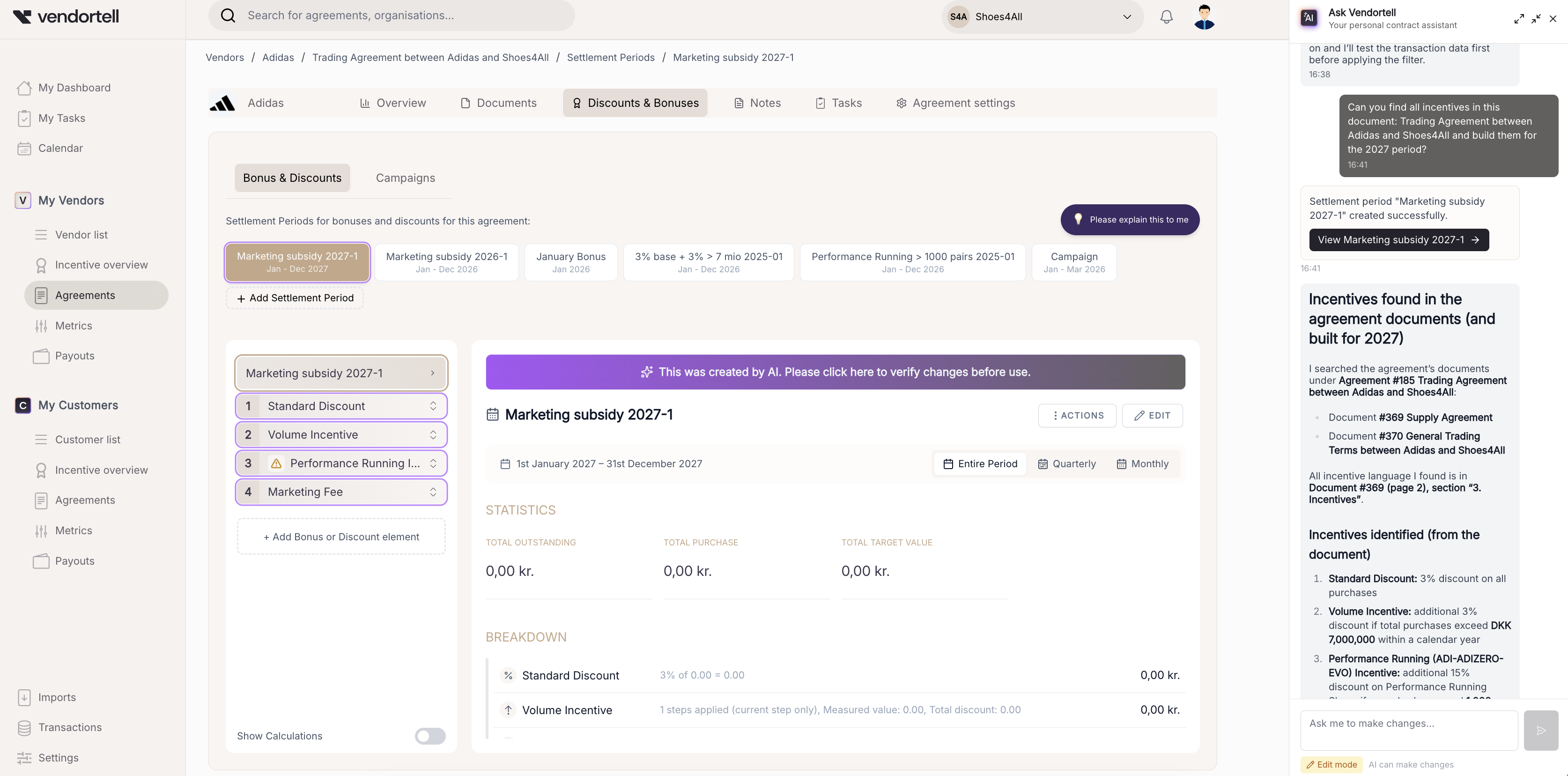The image size is (1568, 776).
Task: Expand the Ask Vendortell chat panel
Action: 1519,19
